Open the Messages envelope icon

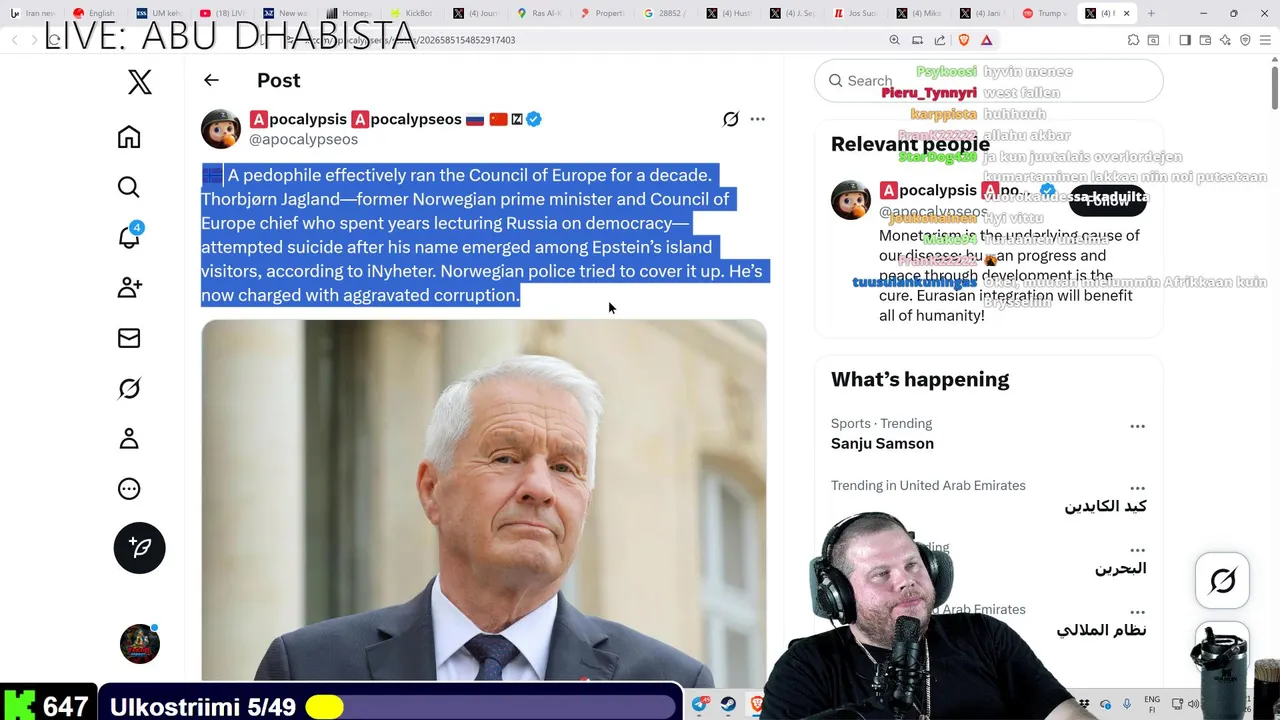pos(129,338)
